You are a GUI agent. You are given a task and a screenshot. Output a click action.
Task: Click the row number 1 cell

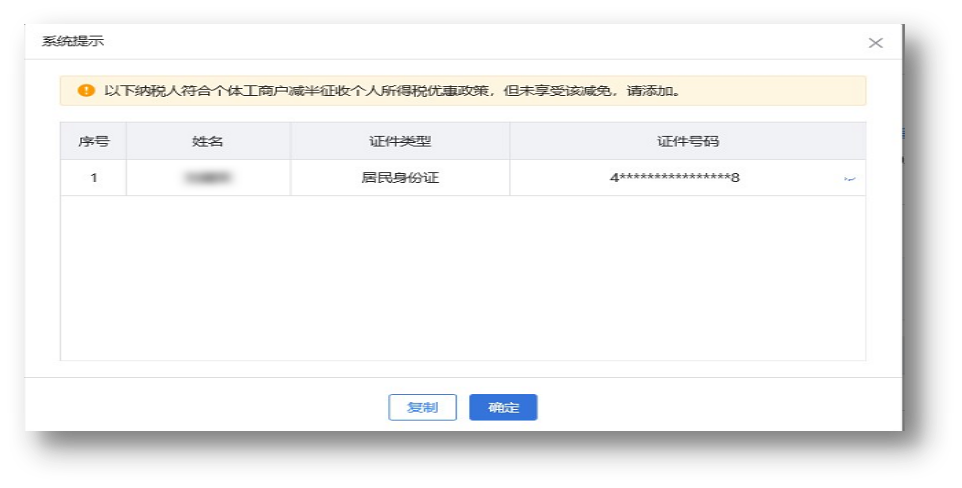click(x=93, y=178)
